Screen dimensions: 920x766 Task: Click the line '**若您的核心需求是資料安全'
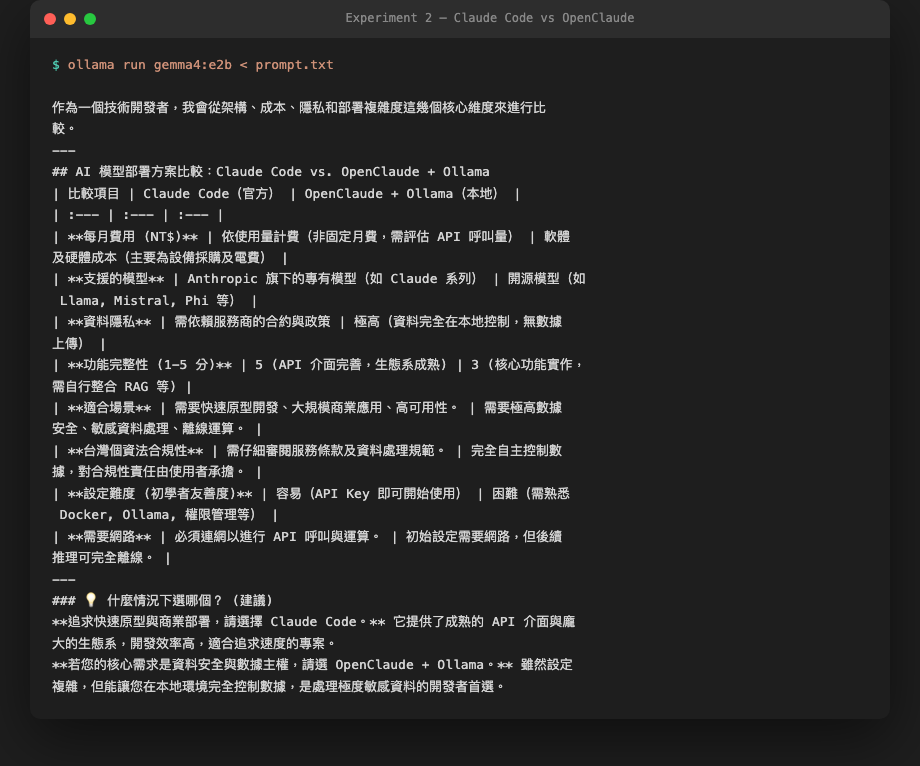coord(312,665)
